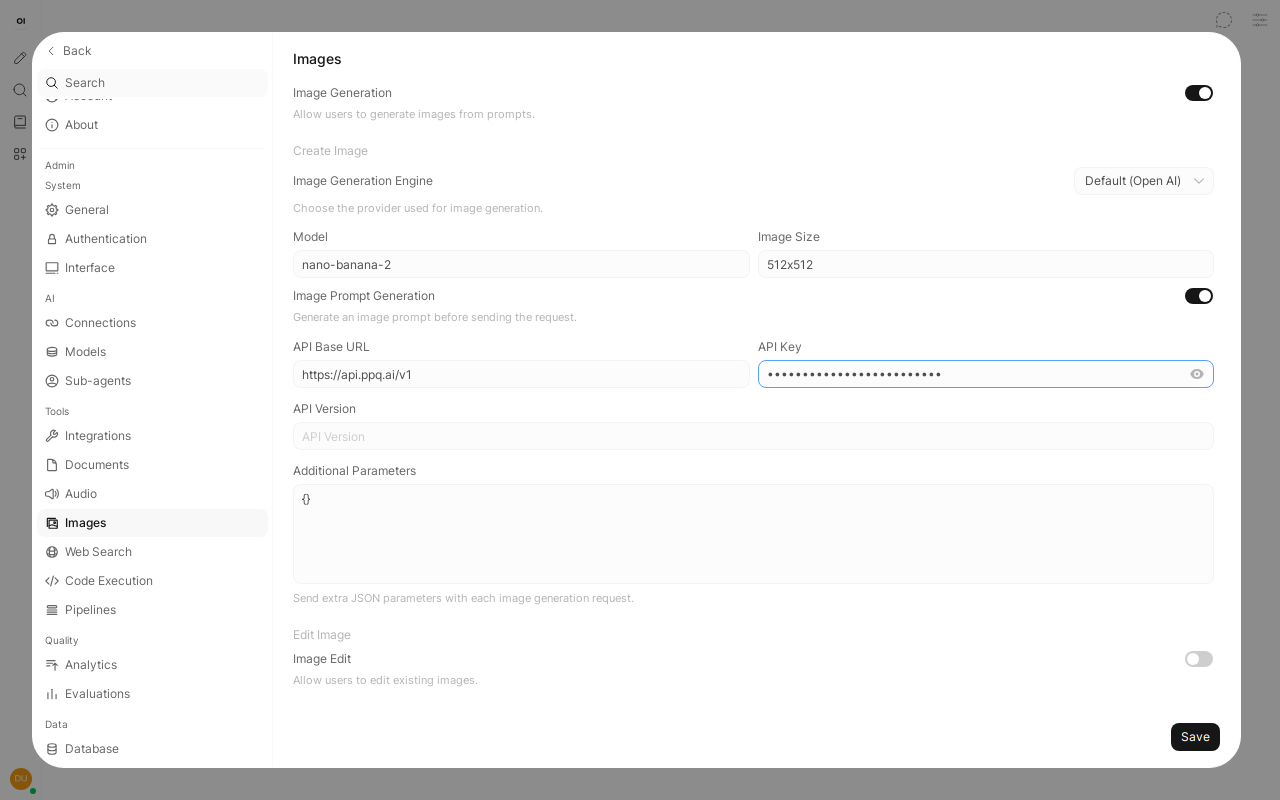Click the Audio waveform icon
The height and width of the screenshot is (800, 1280).
[x=52, y=494]
